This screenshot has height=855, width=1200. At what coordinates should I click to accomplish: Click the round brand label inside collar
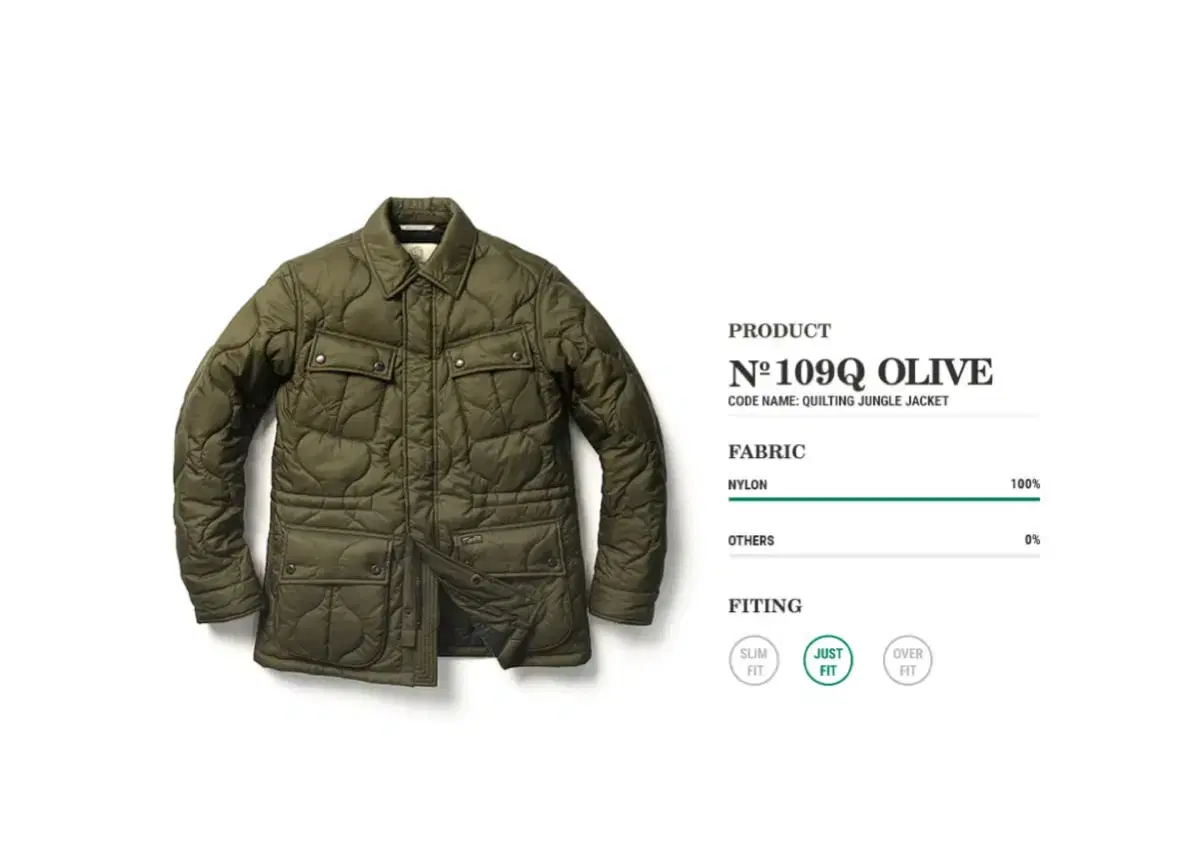(418, 260)
